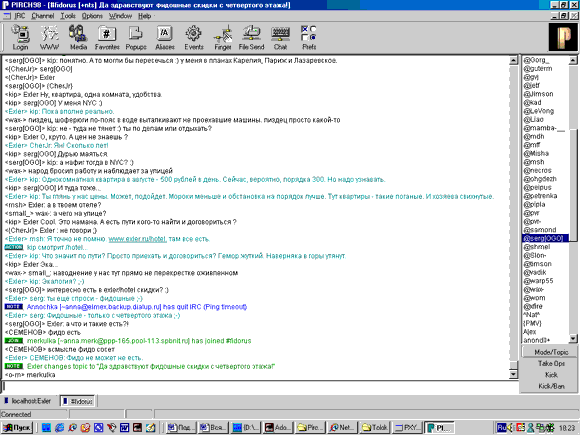
Task: Select nick @Gorg_ in user list
Action: (536, 60)
